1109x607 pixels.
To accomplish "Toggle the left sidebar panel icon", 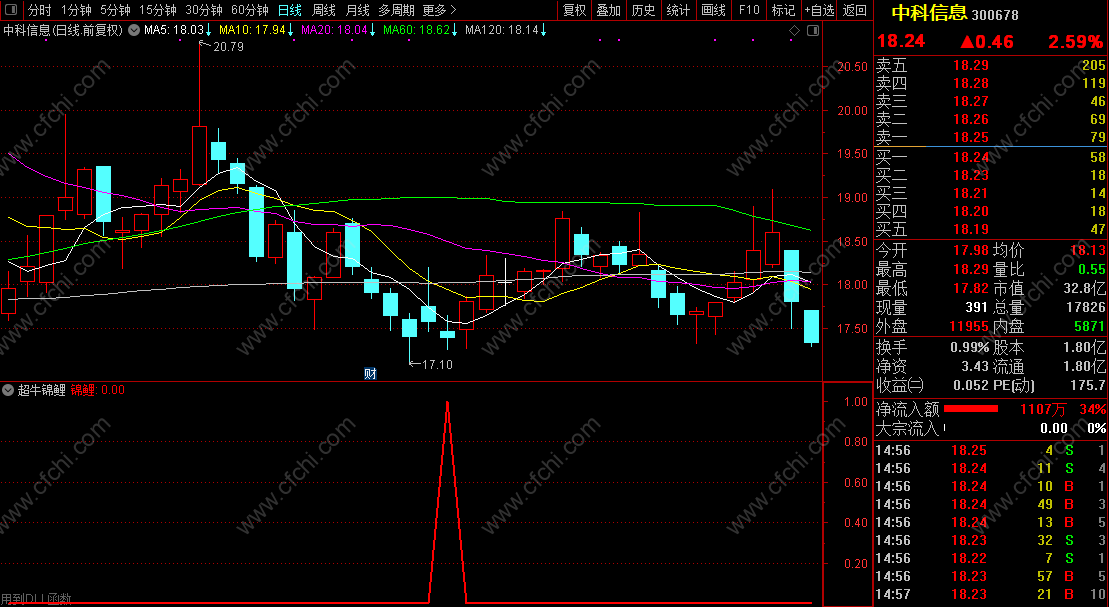I will coord(11,10).
